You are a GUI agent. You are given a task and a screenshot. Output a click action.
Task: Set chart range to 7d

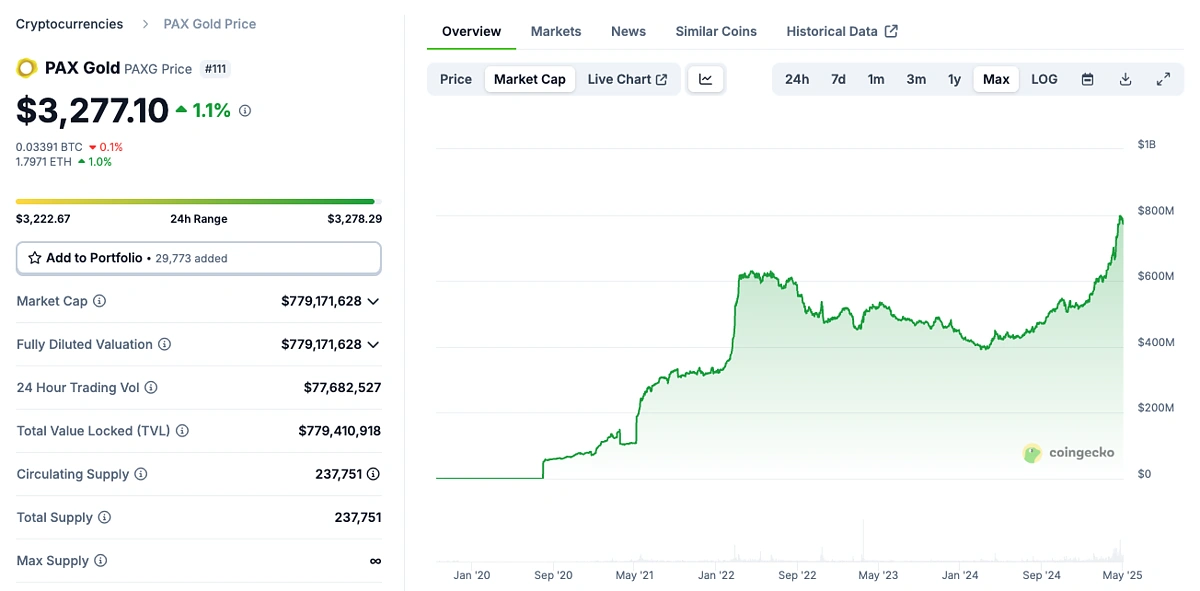(x=838, y=79)
